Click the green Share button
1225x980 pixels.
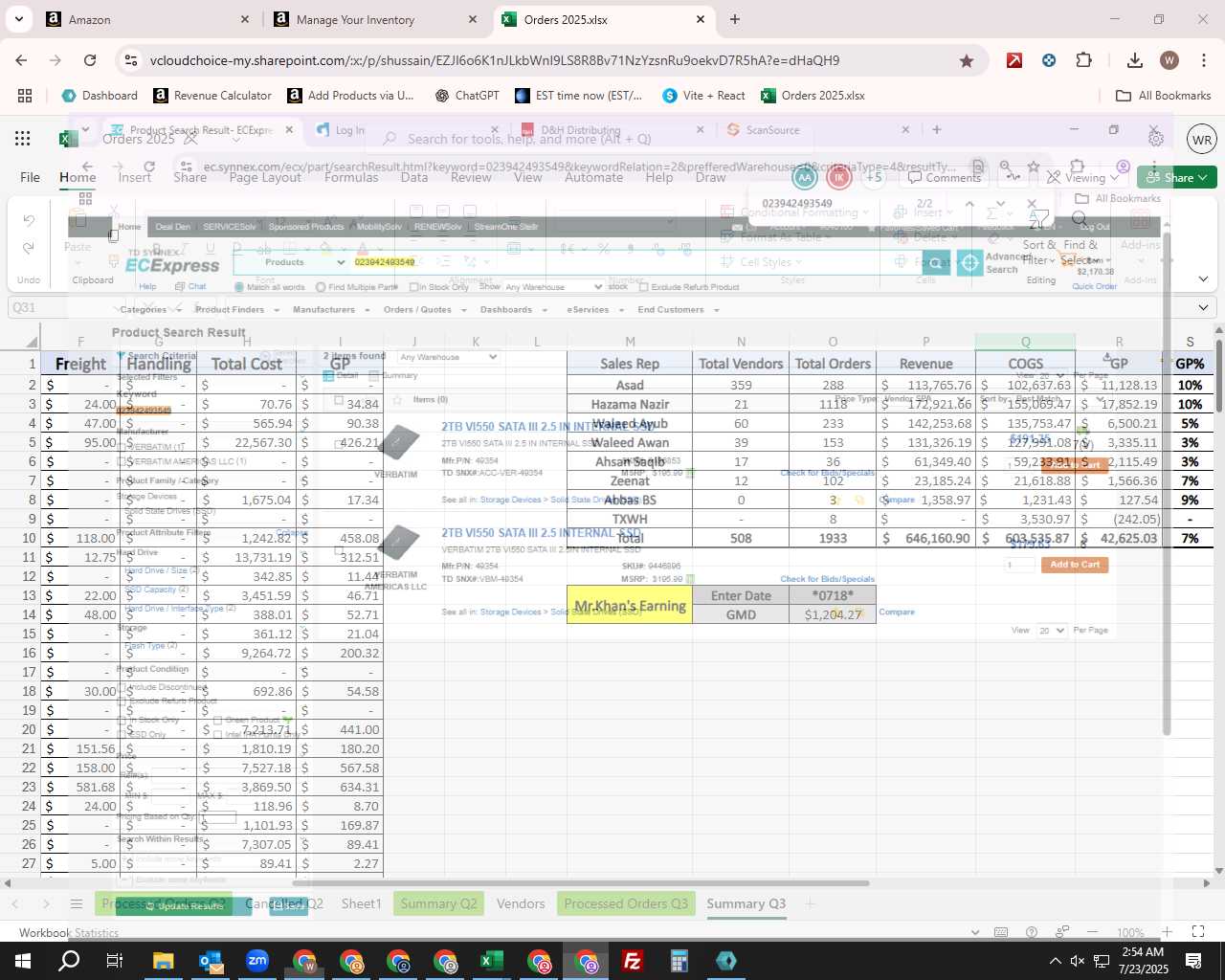[1177, 177]
